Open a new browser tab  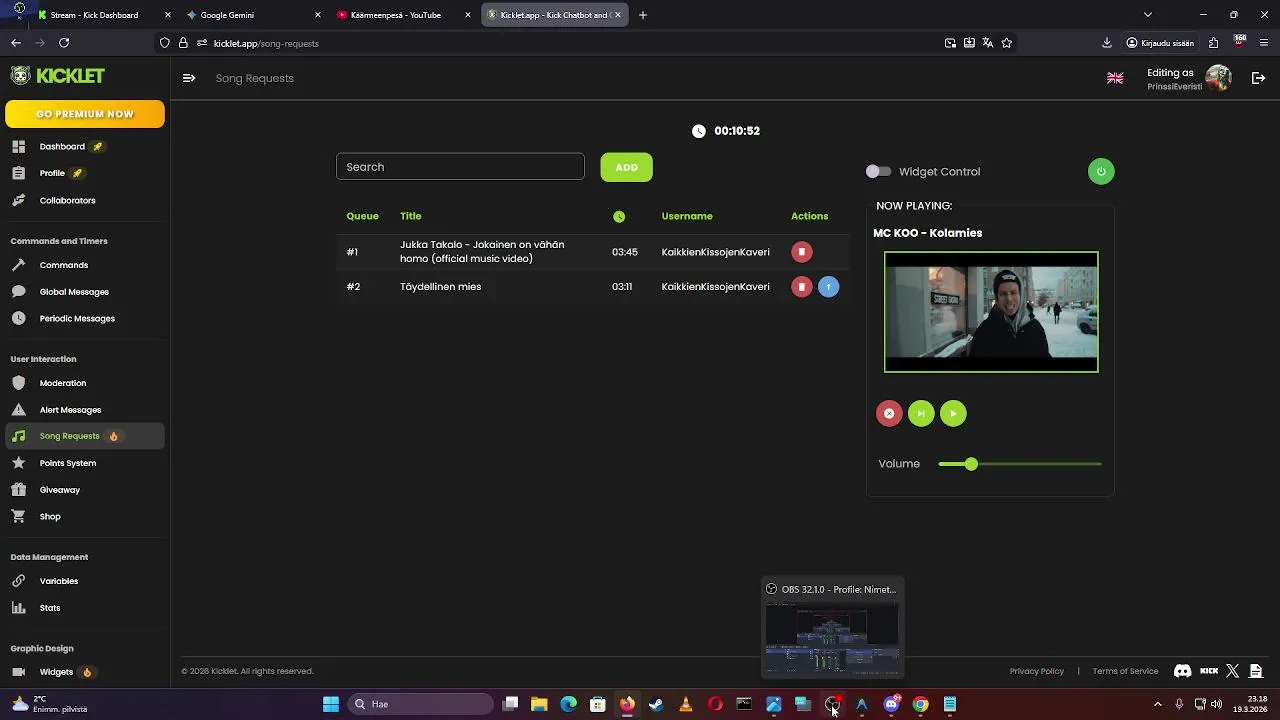[x=643, y=15]
